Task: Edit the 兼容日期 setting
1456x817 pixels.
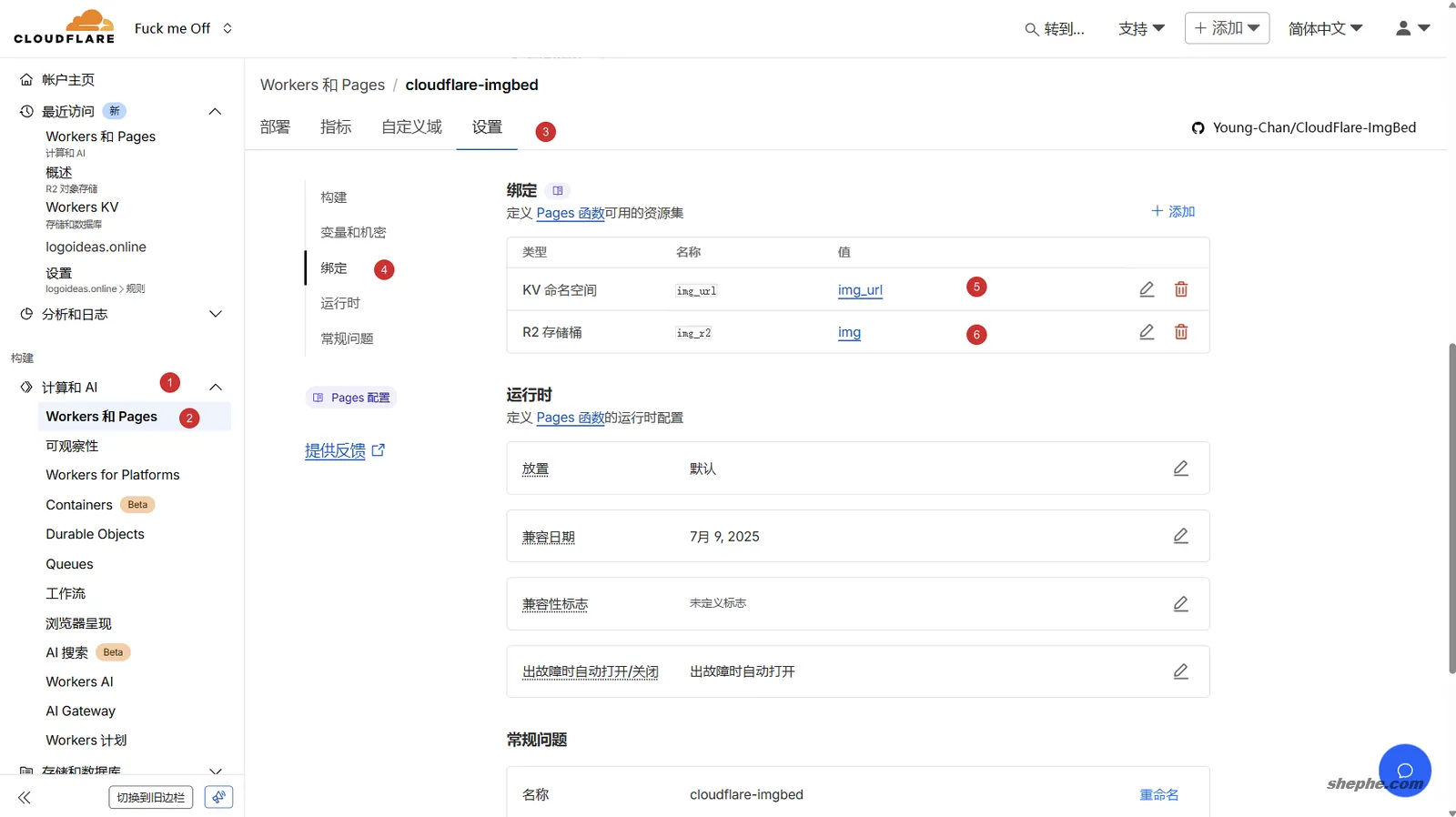Action: click(x=1181, y=536)
